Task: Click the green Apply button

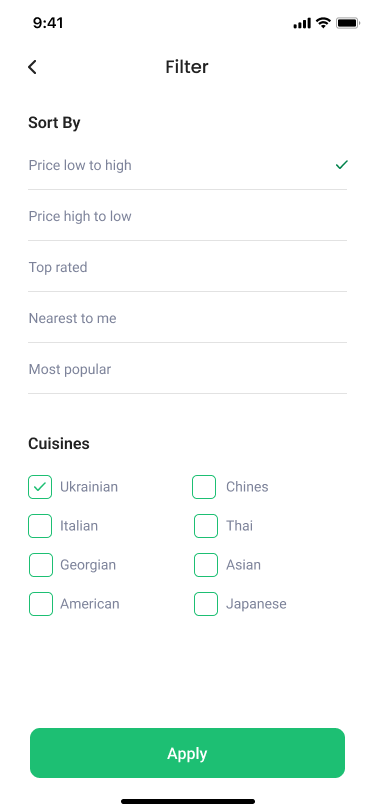Action: click(x=188, y=753)
